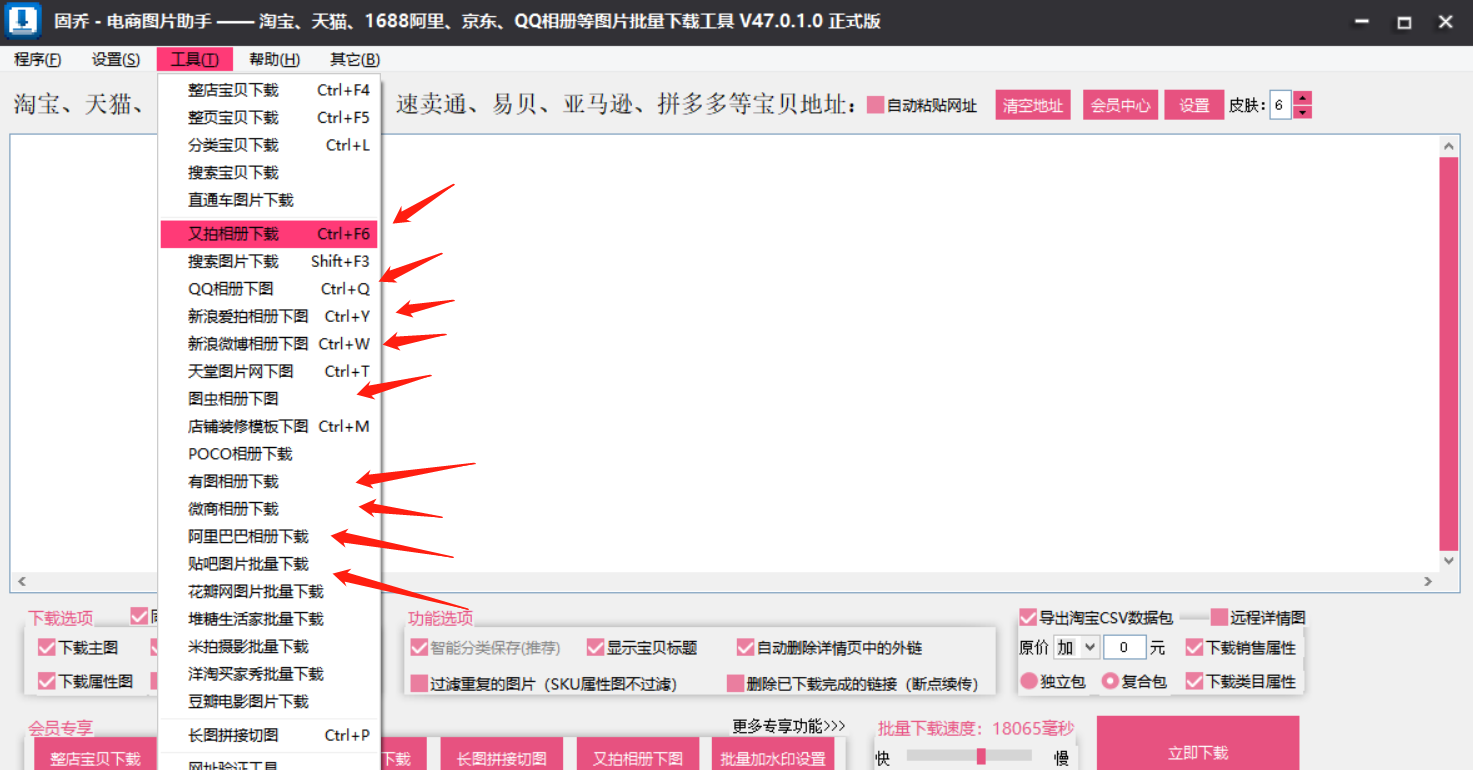Screen dimensions: 1473x770
Task: Open 会员中心 button
Action: pos(1120,105)
